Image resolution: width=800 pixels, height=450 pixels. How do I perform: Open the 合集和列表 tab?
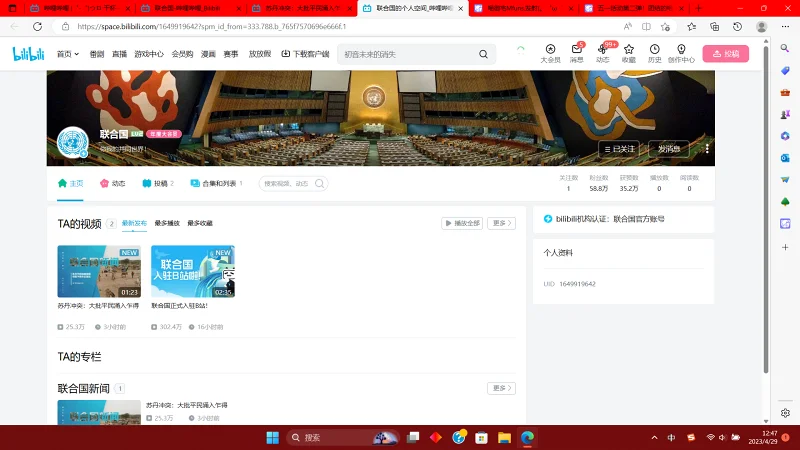coord(216,183)
